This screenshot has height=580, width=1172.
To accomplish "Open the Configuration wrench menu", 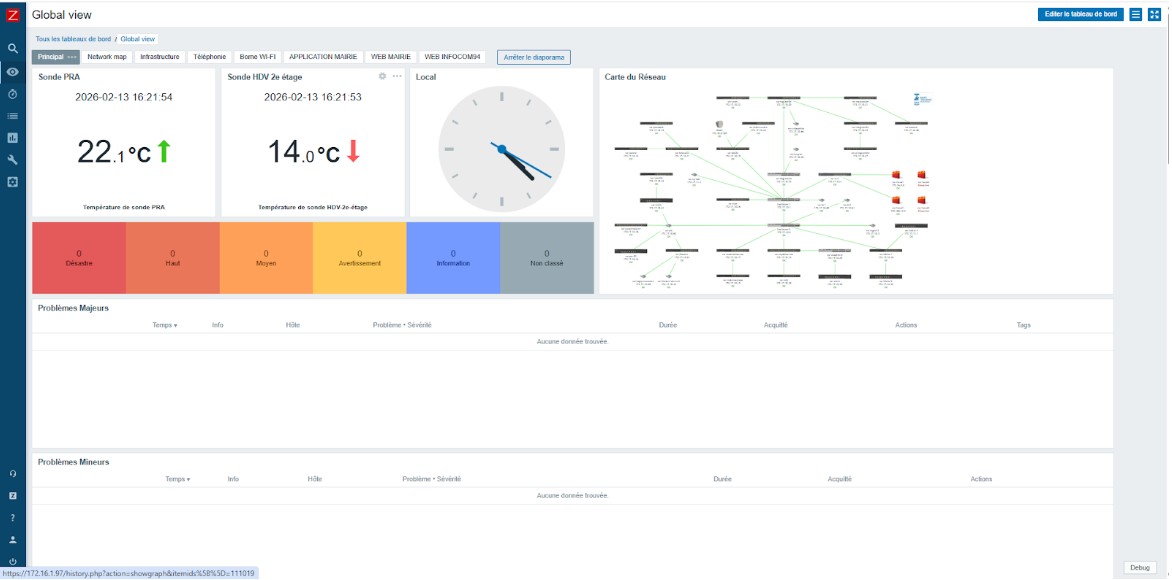I will tap(13, 160).
